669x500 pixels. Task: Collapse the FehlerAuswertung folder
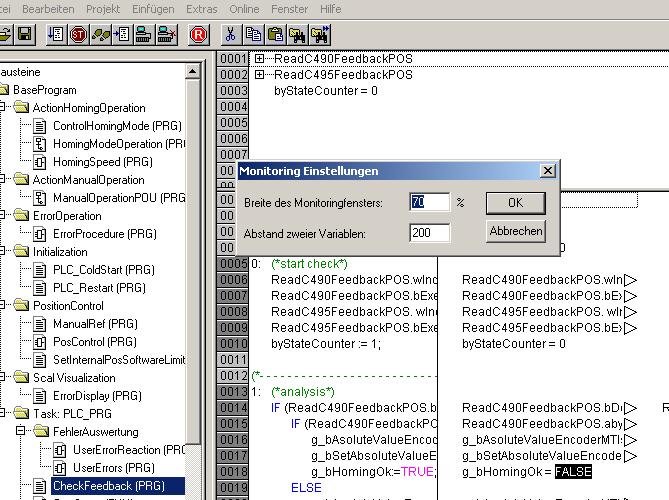(22, 432)
